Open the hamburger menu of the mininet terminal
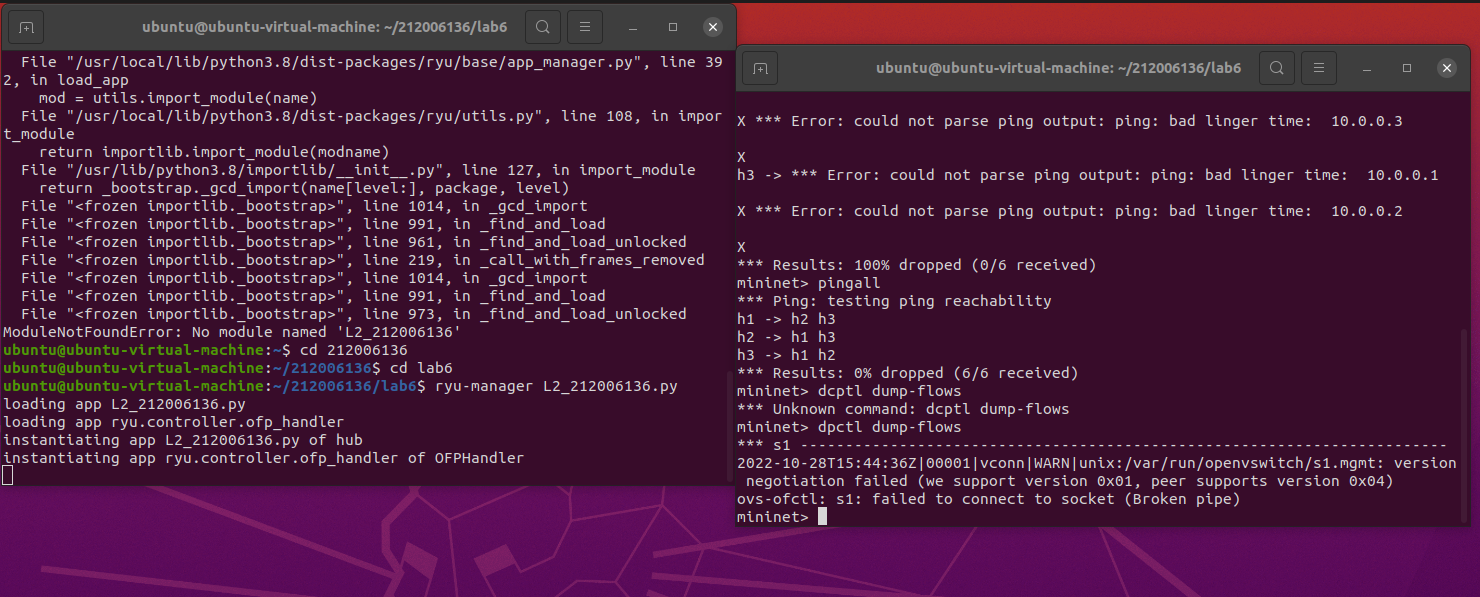This screenshot has height=597, width=1480. click(1319, 68)
